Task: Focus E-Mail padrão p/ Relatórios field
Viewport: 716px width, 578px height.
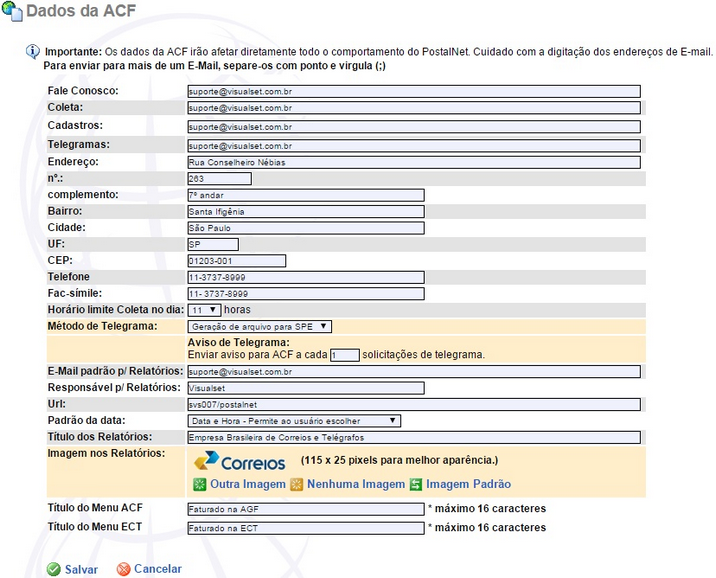Action: tap(414, 372)
